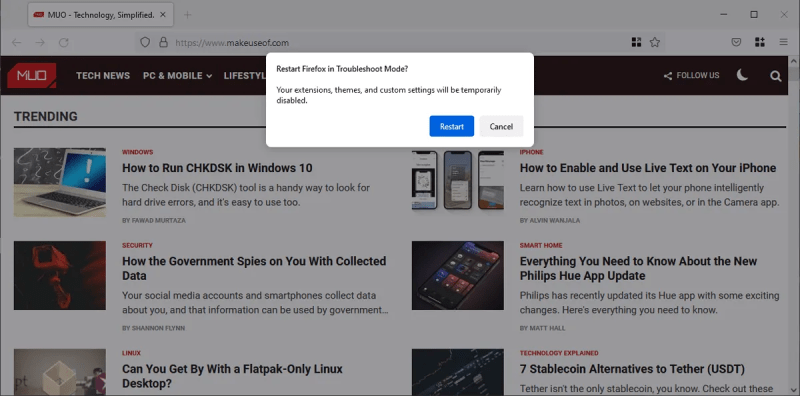
Task: Click the QR code icon in address bar
Action: (636, 42)
